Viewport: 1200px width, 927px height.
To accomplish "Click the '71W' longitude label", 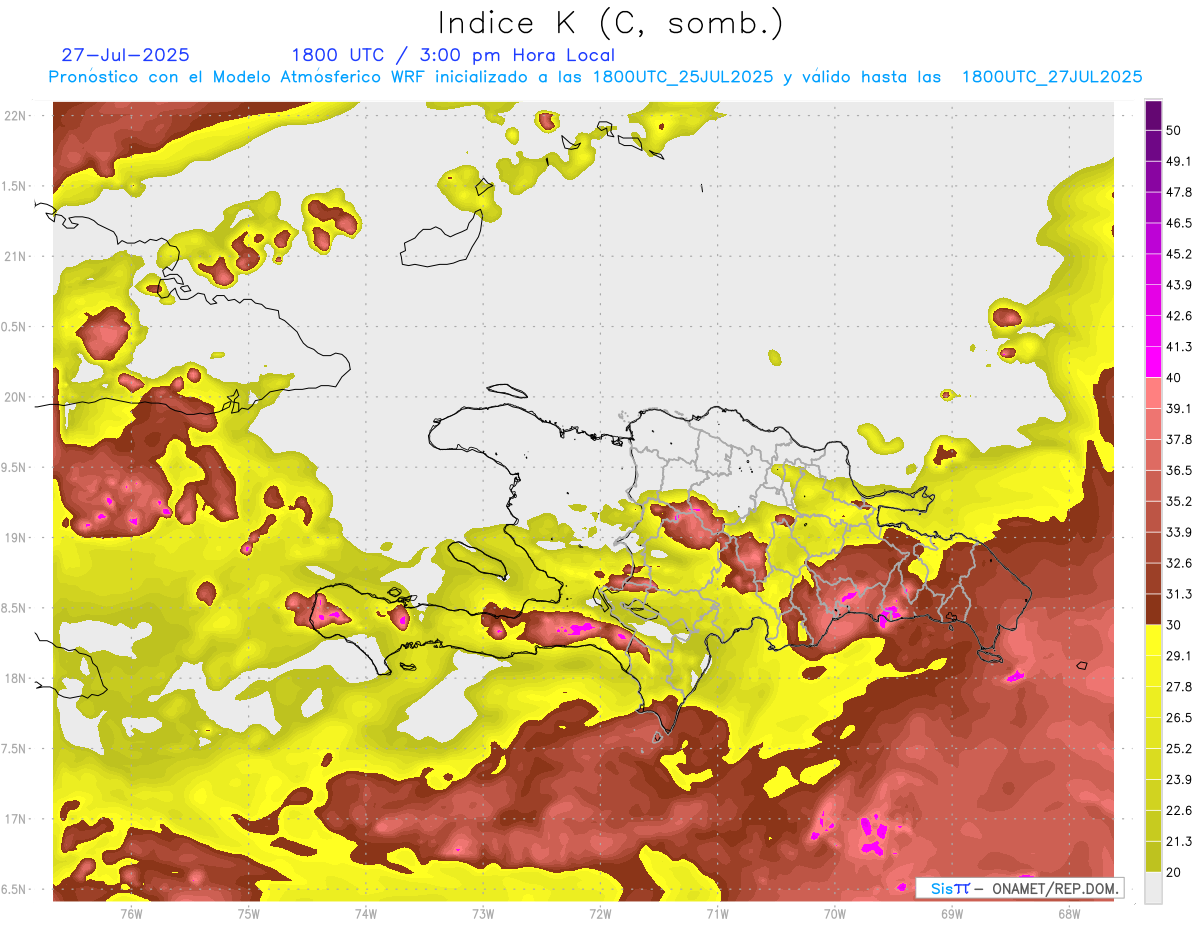I will tap(717, 913).
